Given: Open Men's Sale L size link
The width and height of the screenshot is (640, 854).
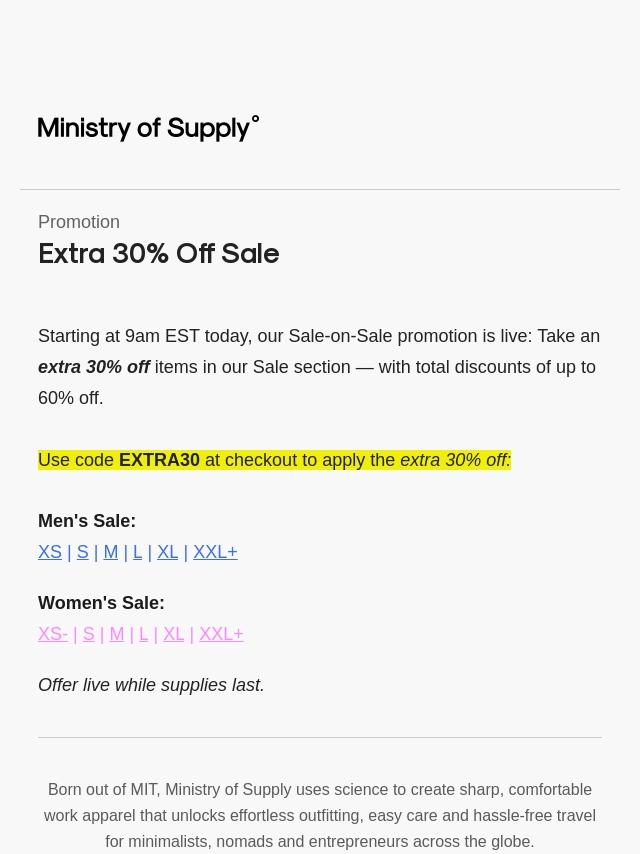Looking at the screenshot, I should (137, 552).
